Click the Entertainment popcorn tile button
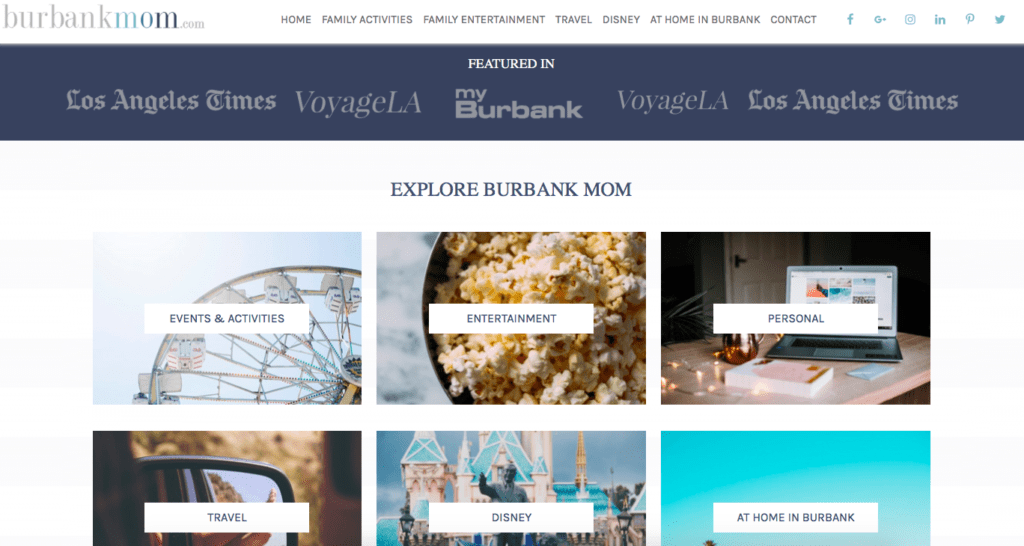 click(511, 319)
